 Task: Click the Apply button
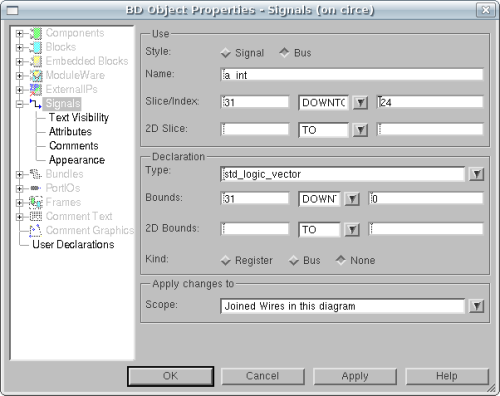coord(355,376)
